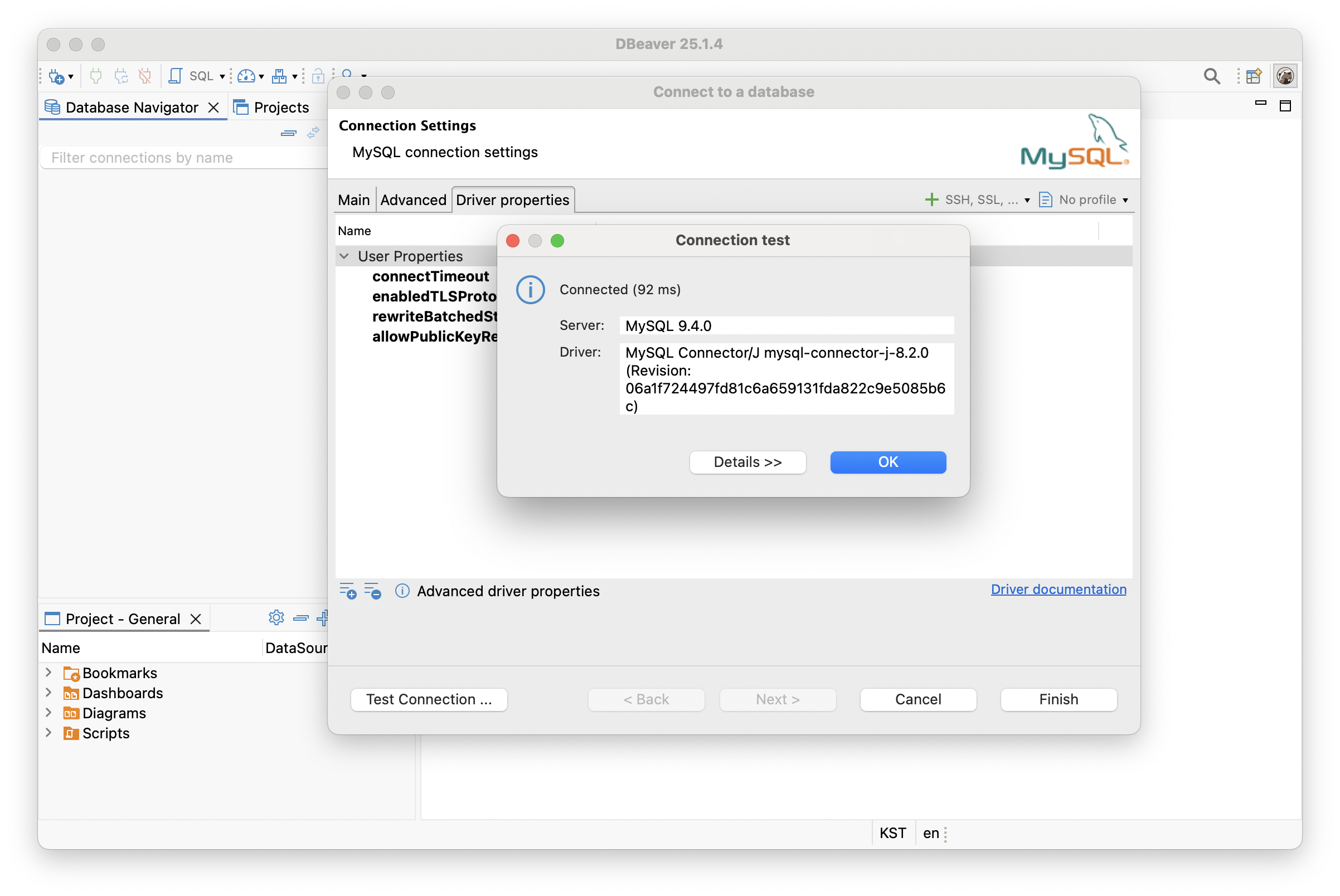Switch to the Advanced tab
The height and width of the screenshot is (896, 1340).
[412, 200]
